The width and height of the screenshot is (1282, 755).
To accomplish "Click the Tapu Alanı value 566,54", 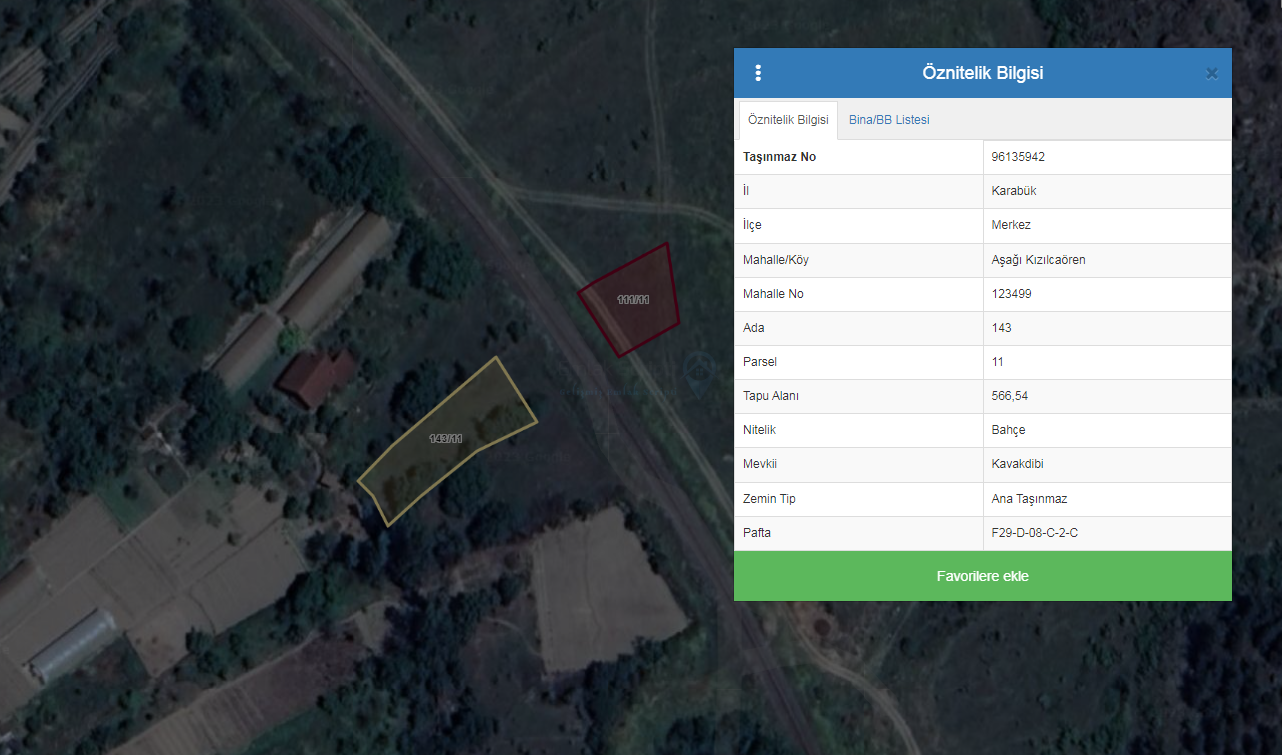I will coord(1009,396).
